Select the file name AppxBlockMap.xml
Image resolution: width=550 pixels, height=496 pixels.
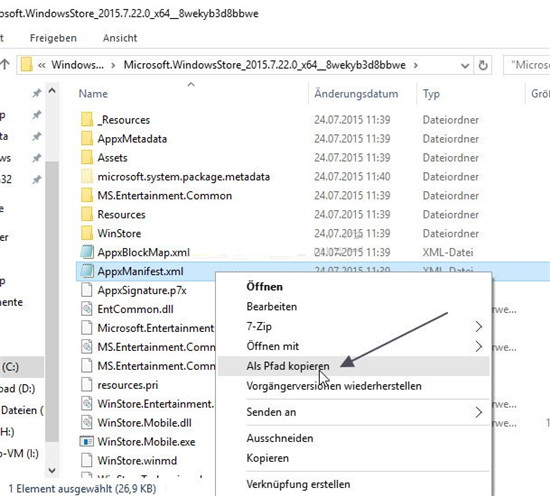pyautogui.click(x=143, y=252)
